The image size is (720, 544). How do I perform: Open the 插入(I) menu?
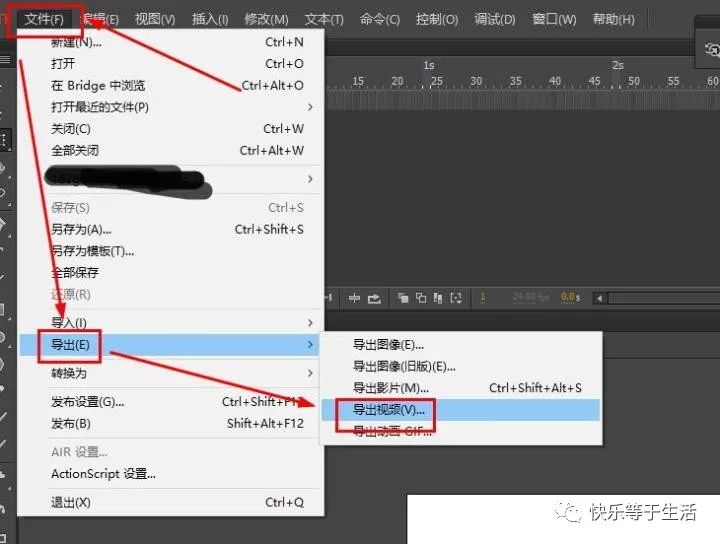click(210, 19)
